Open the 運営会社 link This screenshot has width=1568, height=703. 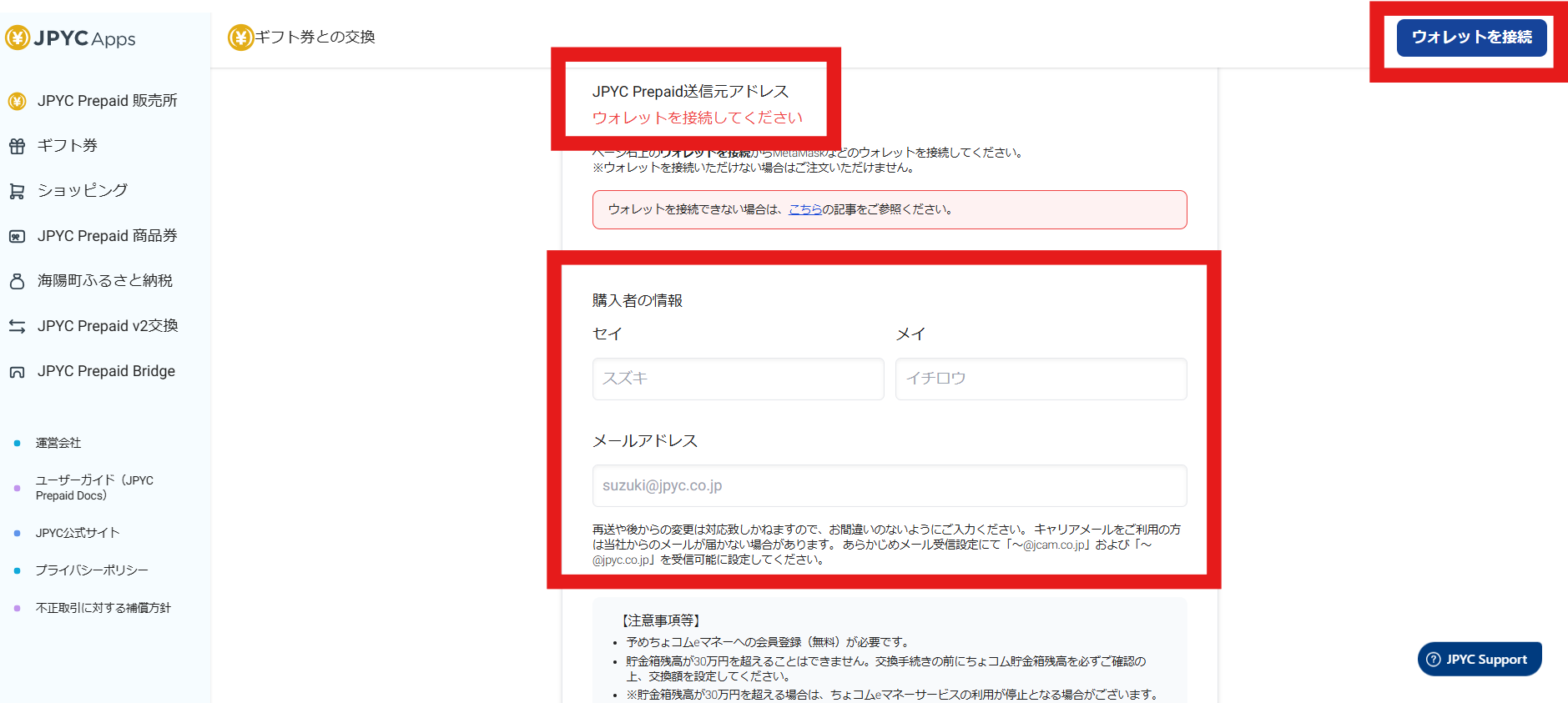coord(58,443)
